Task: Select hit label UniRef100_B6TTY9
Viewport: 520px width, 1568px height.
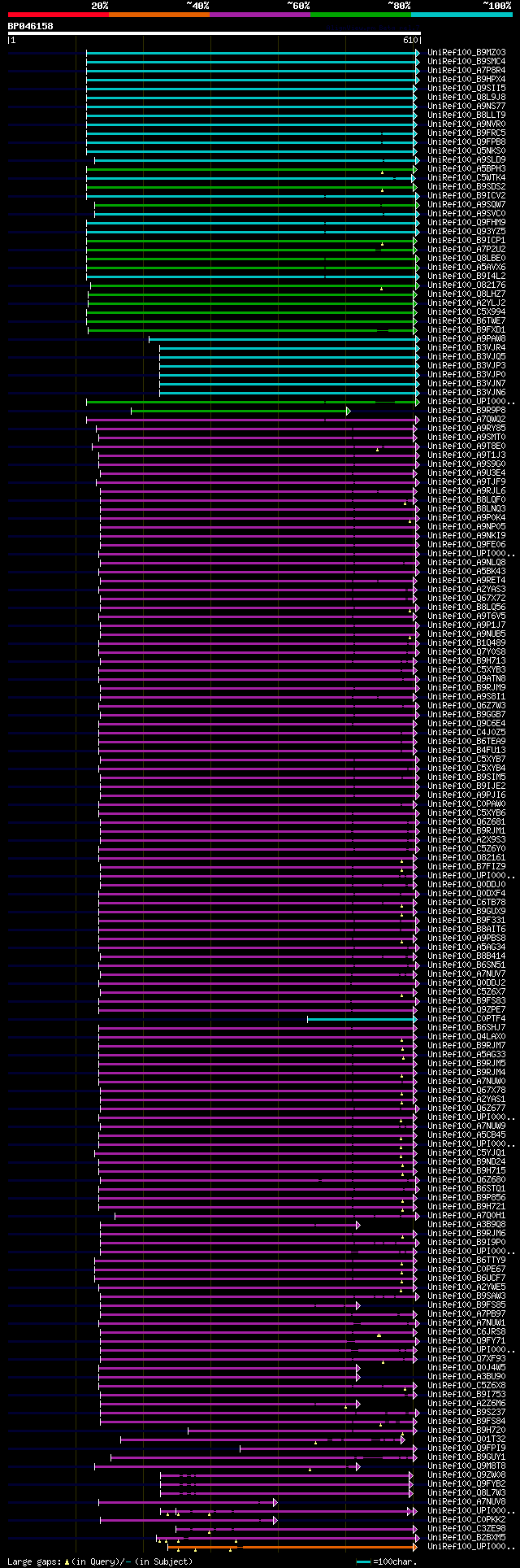Action: click(x=468, y=1260)
